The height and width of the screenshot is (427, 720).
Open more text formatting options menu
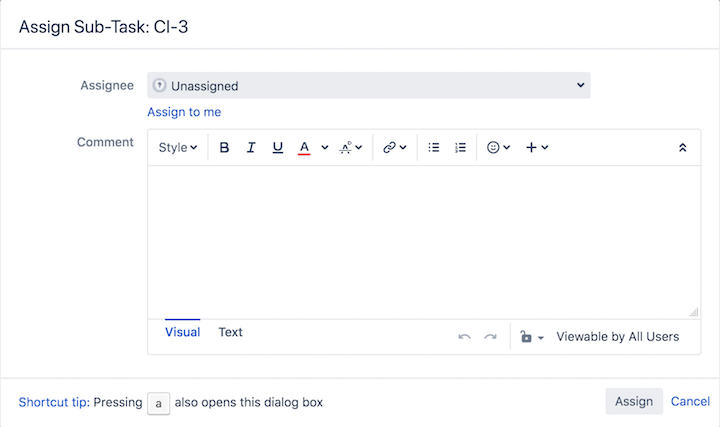point(351,147)
